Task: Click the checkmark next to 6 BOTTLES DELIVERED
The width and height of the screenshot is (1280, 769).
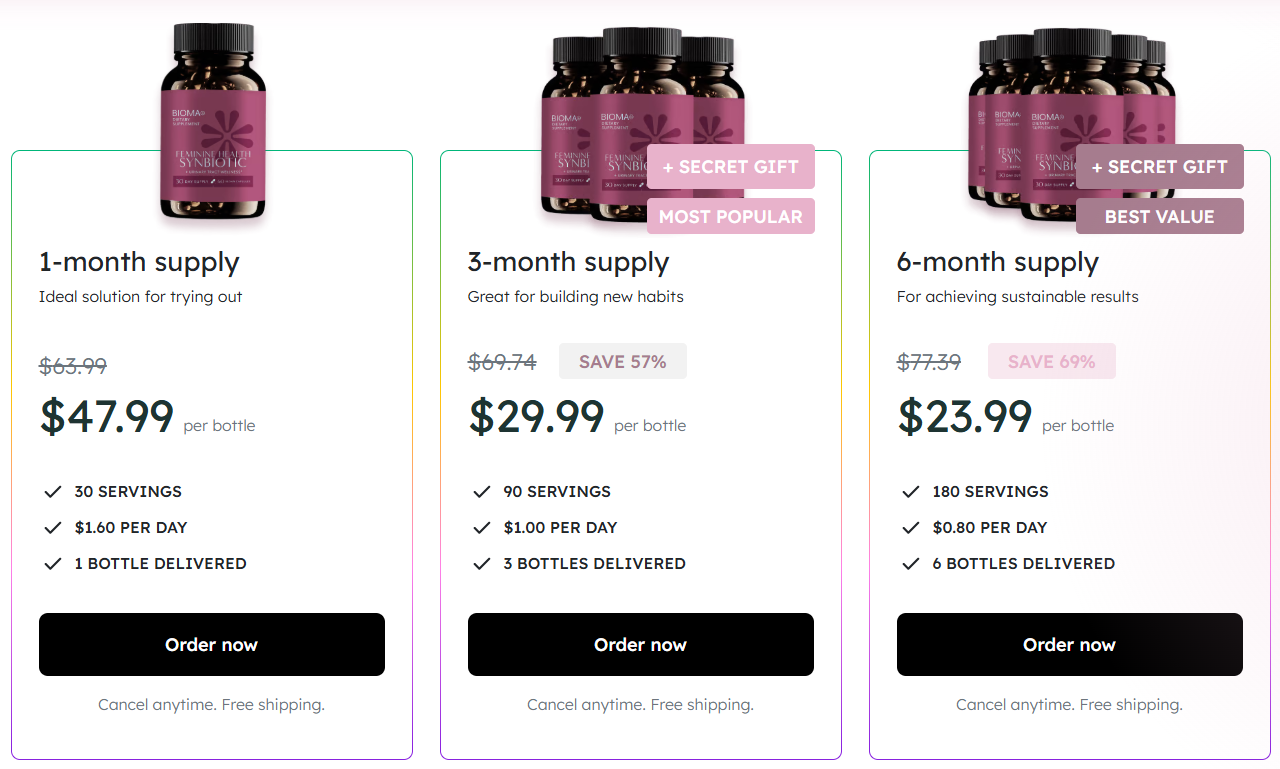Action: tap(910, 563)
